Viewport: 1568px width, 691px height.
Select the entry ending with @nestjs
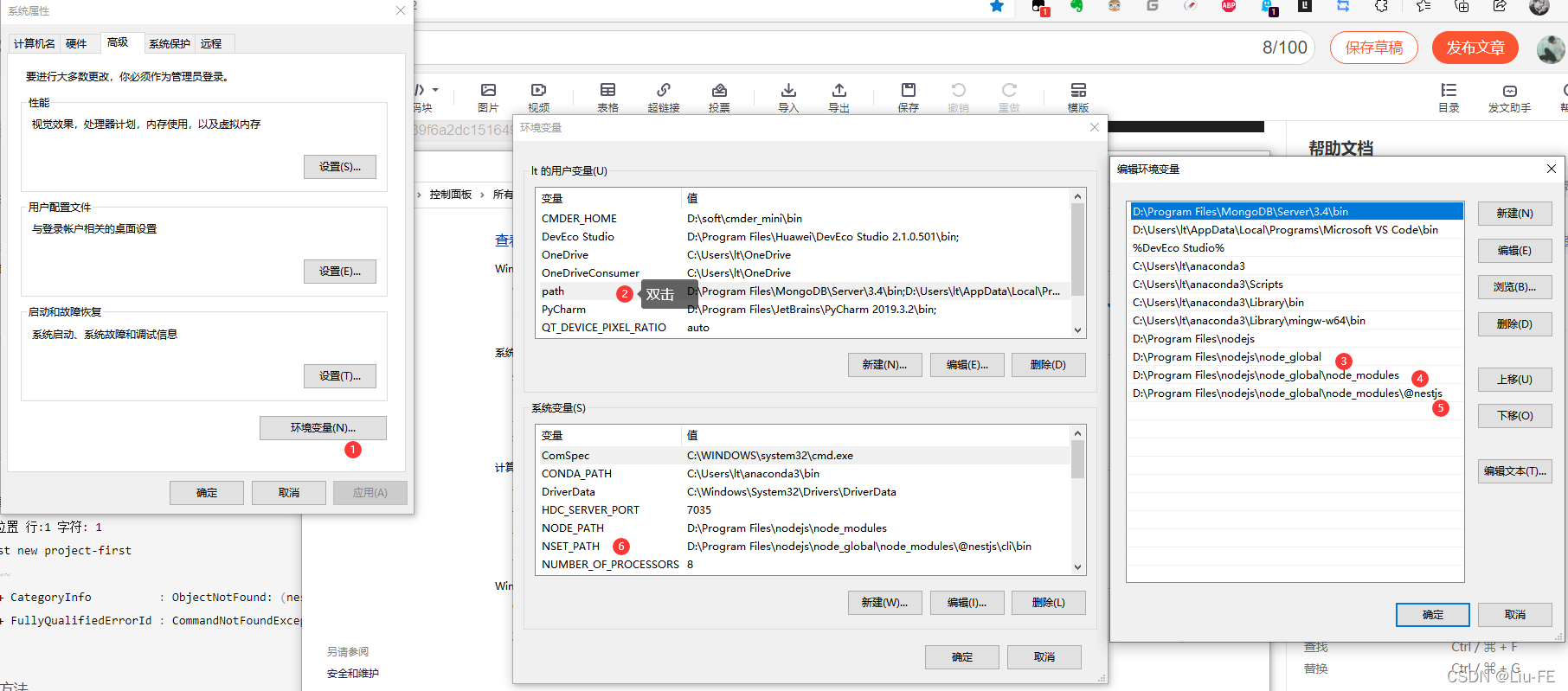point(1296,393)
